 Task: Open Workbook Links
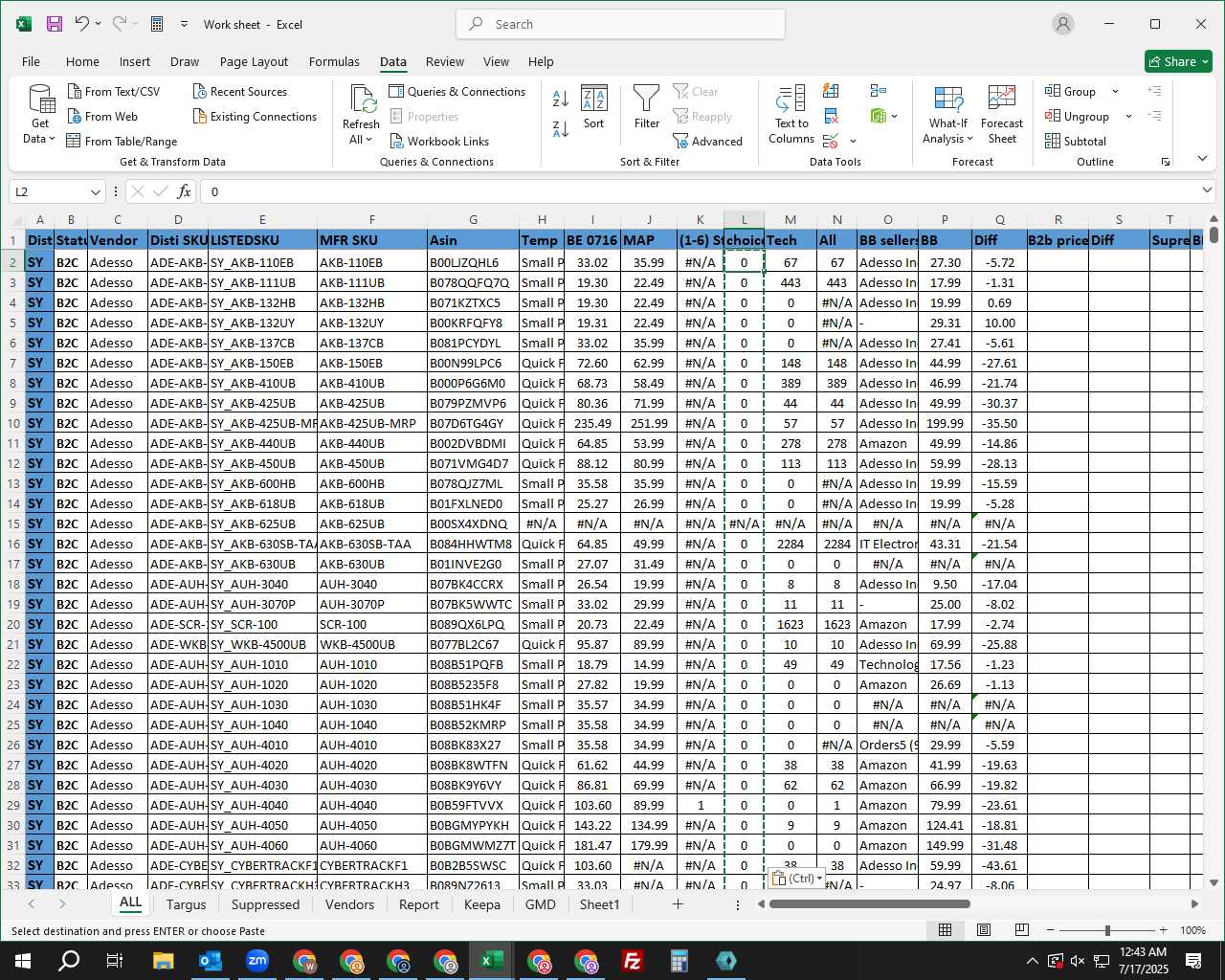(440, 141)
